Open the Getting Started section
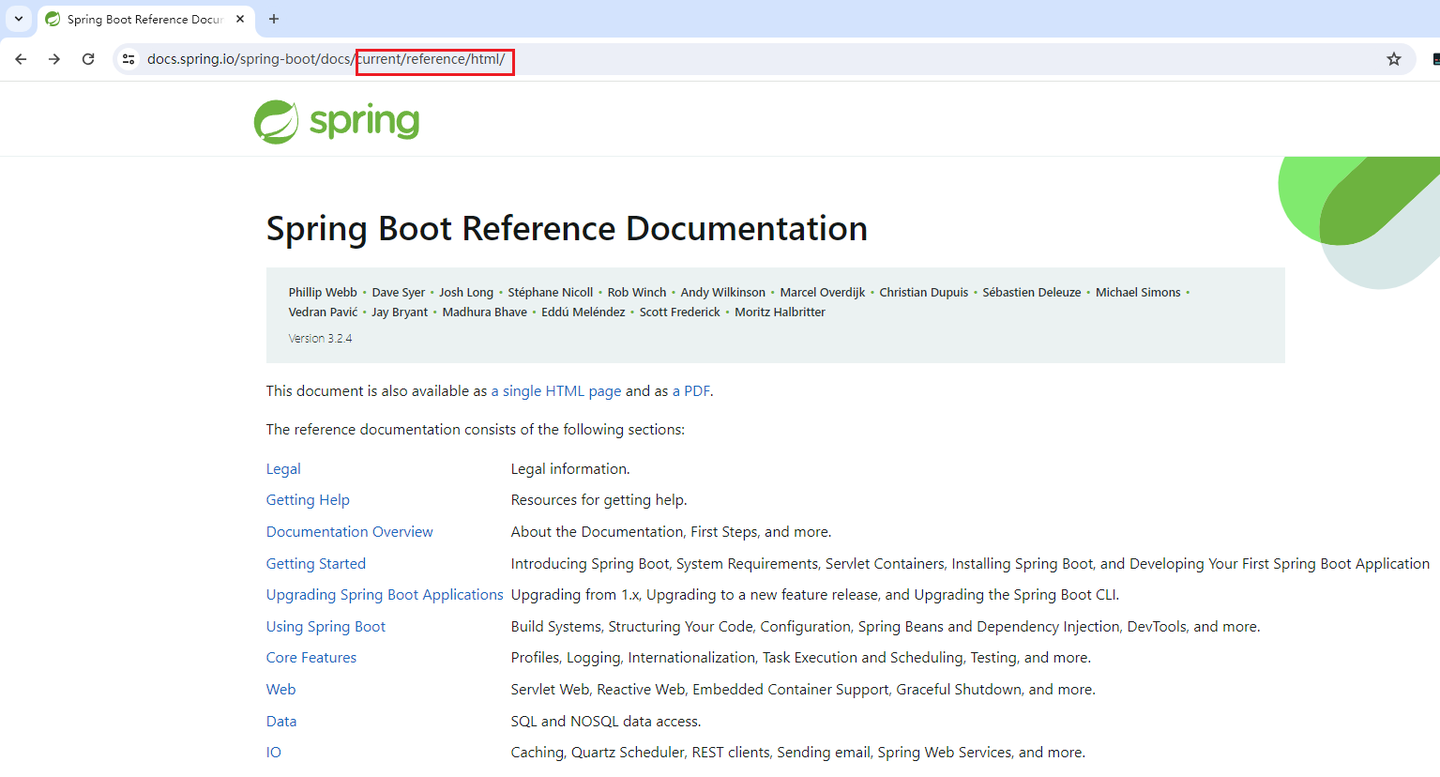 coord(315,563)
